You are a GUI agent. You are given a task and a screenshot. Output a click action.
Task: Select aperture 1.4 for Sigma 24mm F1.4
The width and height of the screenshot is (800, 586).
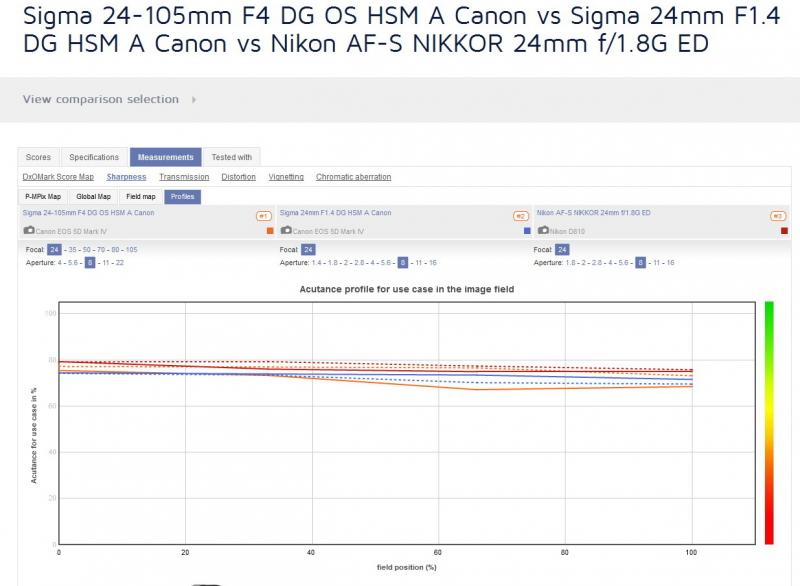[x=317, y=263]
